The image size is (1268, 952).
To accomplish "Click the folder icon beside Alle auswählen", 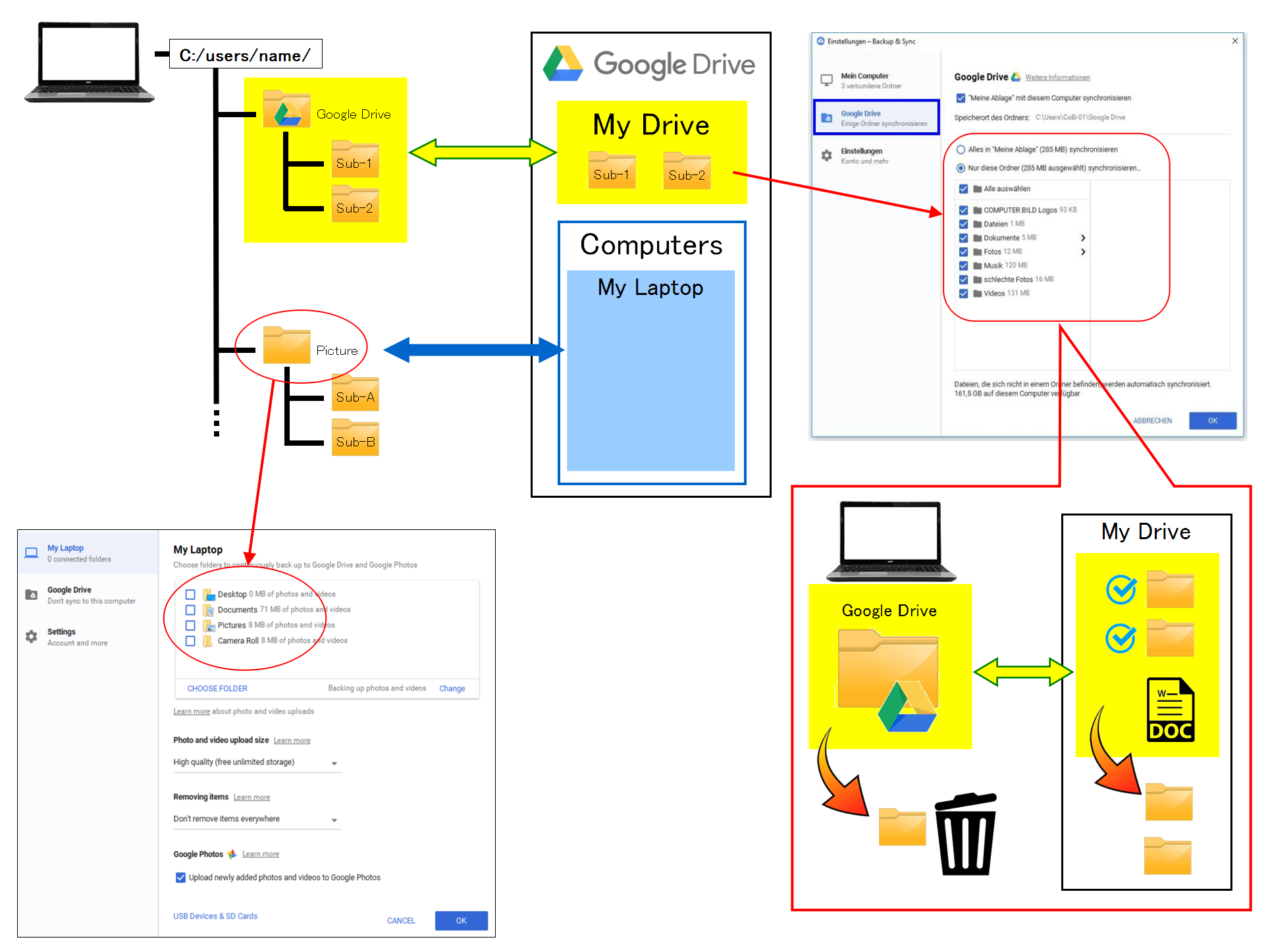I will point(978,189).
